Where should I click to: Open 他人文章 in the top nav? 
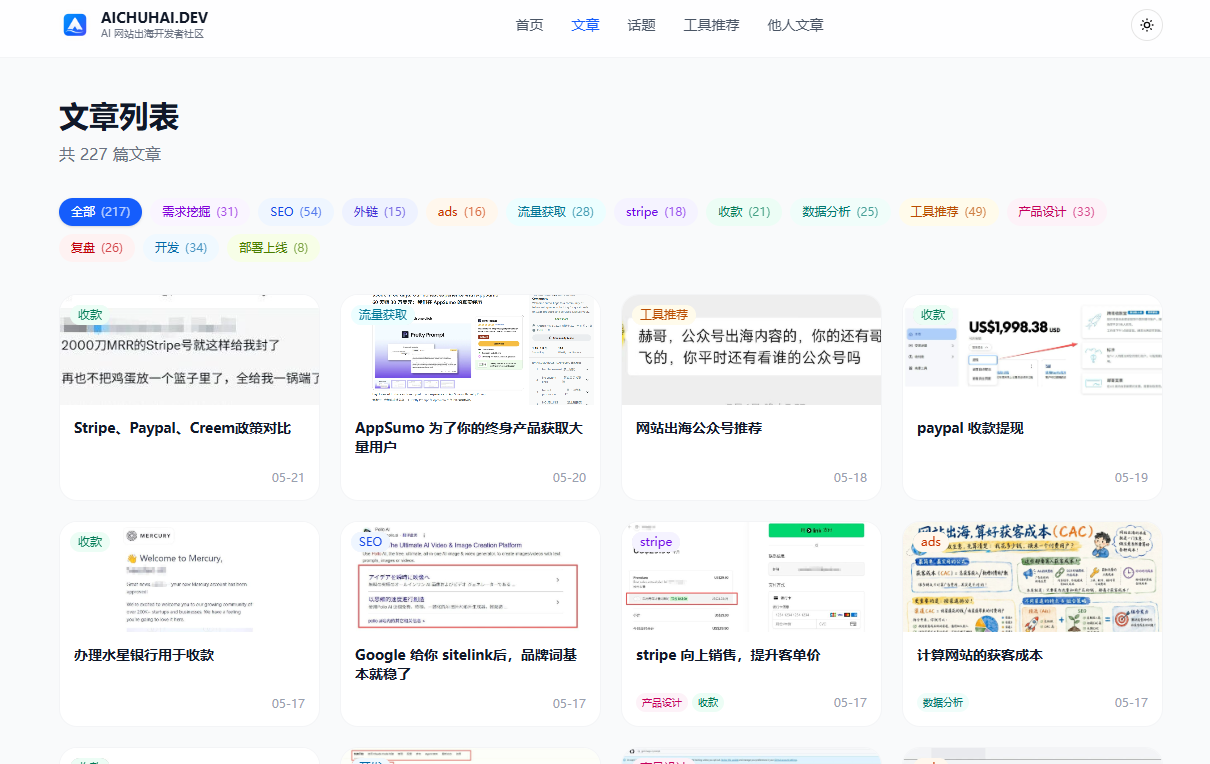pos(795,25)
